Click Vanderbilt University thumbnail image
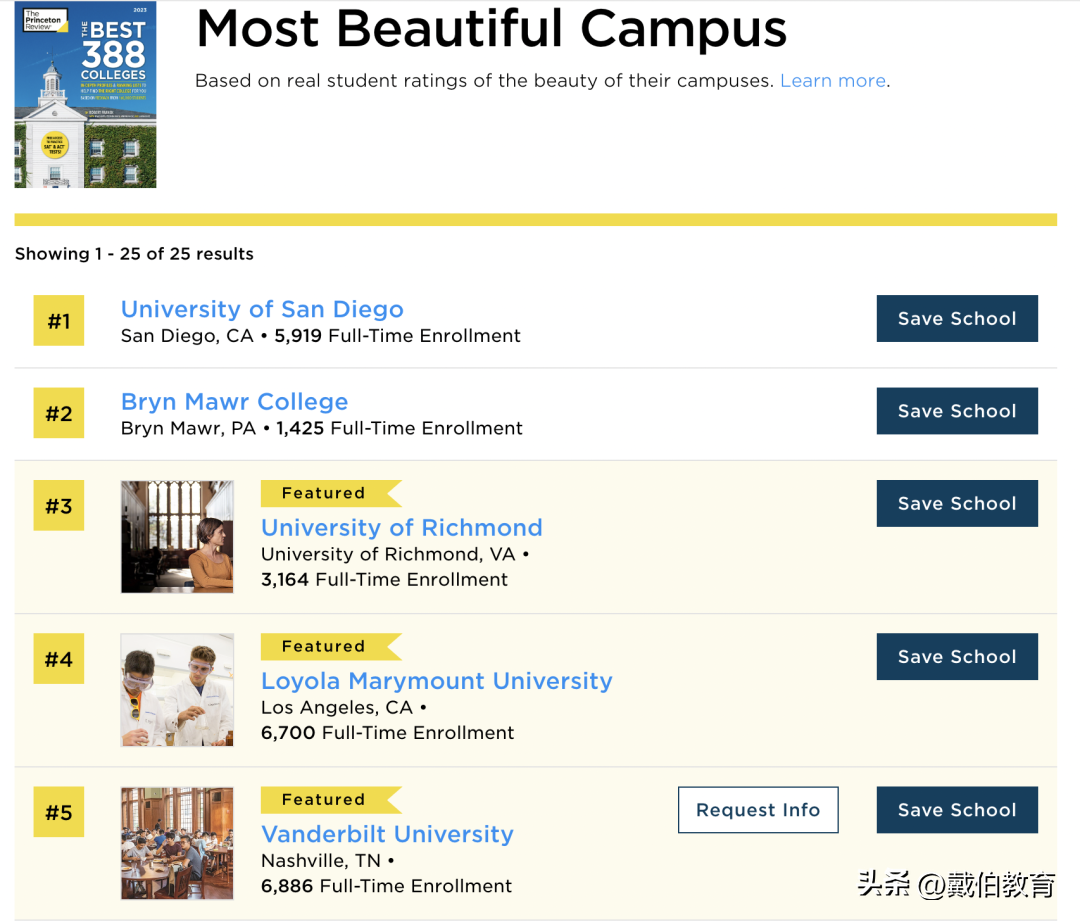1080x922 pixels. [177, 843]
